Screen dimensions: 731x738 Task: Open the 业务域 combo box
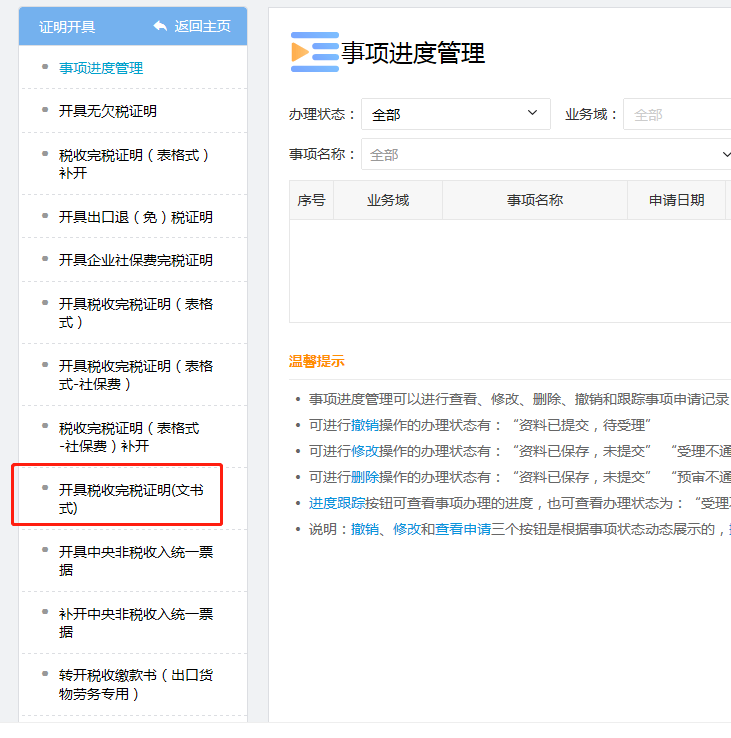[676, 114]
